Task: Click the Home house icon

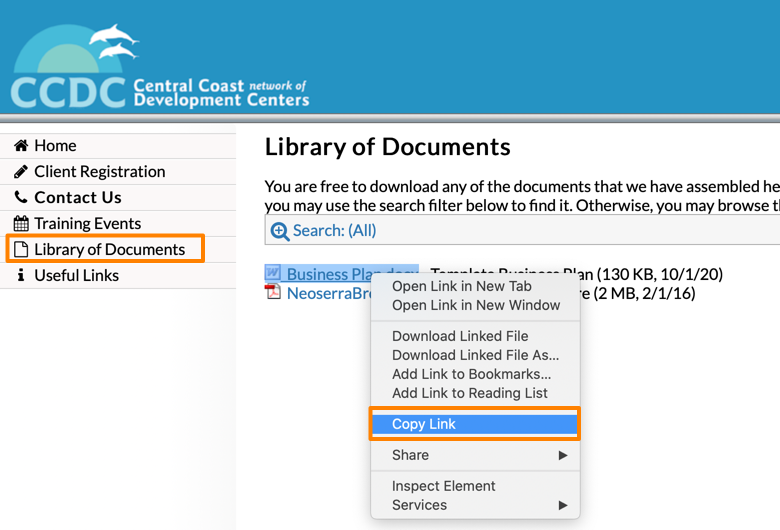Action: click(x=21, y=146)
